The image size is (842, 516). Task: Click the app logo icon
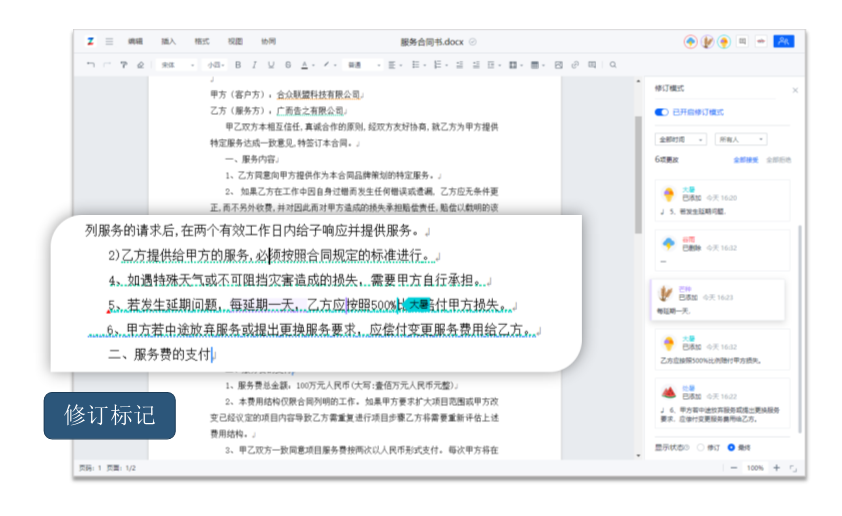click(90, 41)
